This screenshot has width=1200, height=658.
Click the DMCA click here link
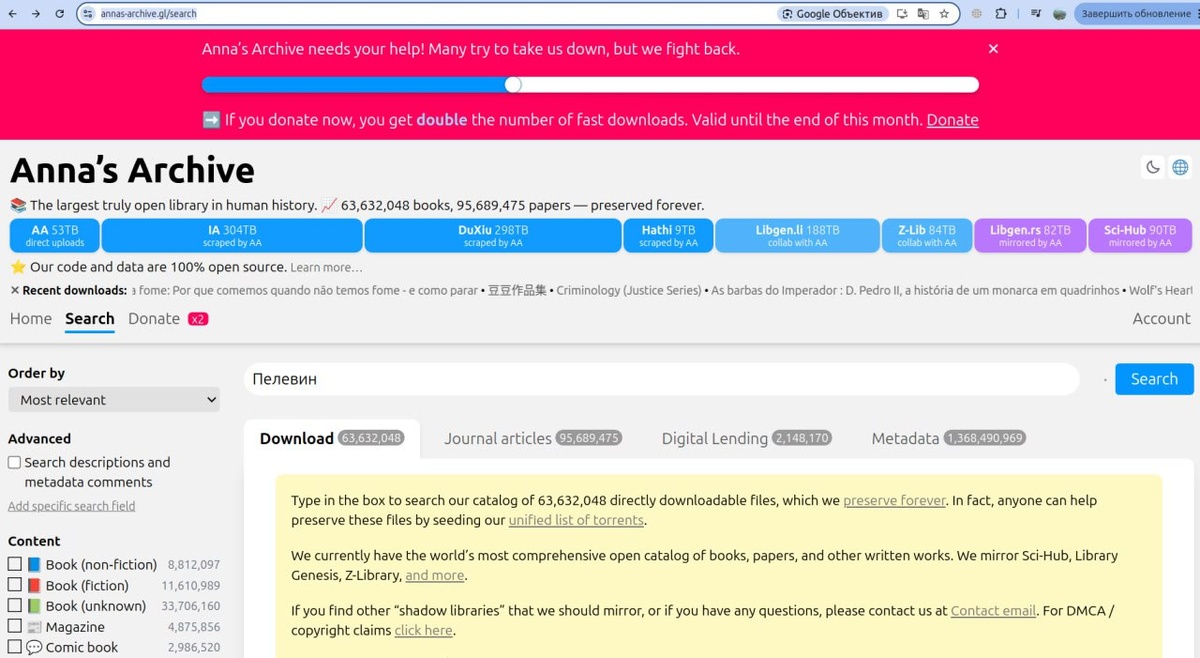point(423,631)
